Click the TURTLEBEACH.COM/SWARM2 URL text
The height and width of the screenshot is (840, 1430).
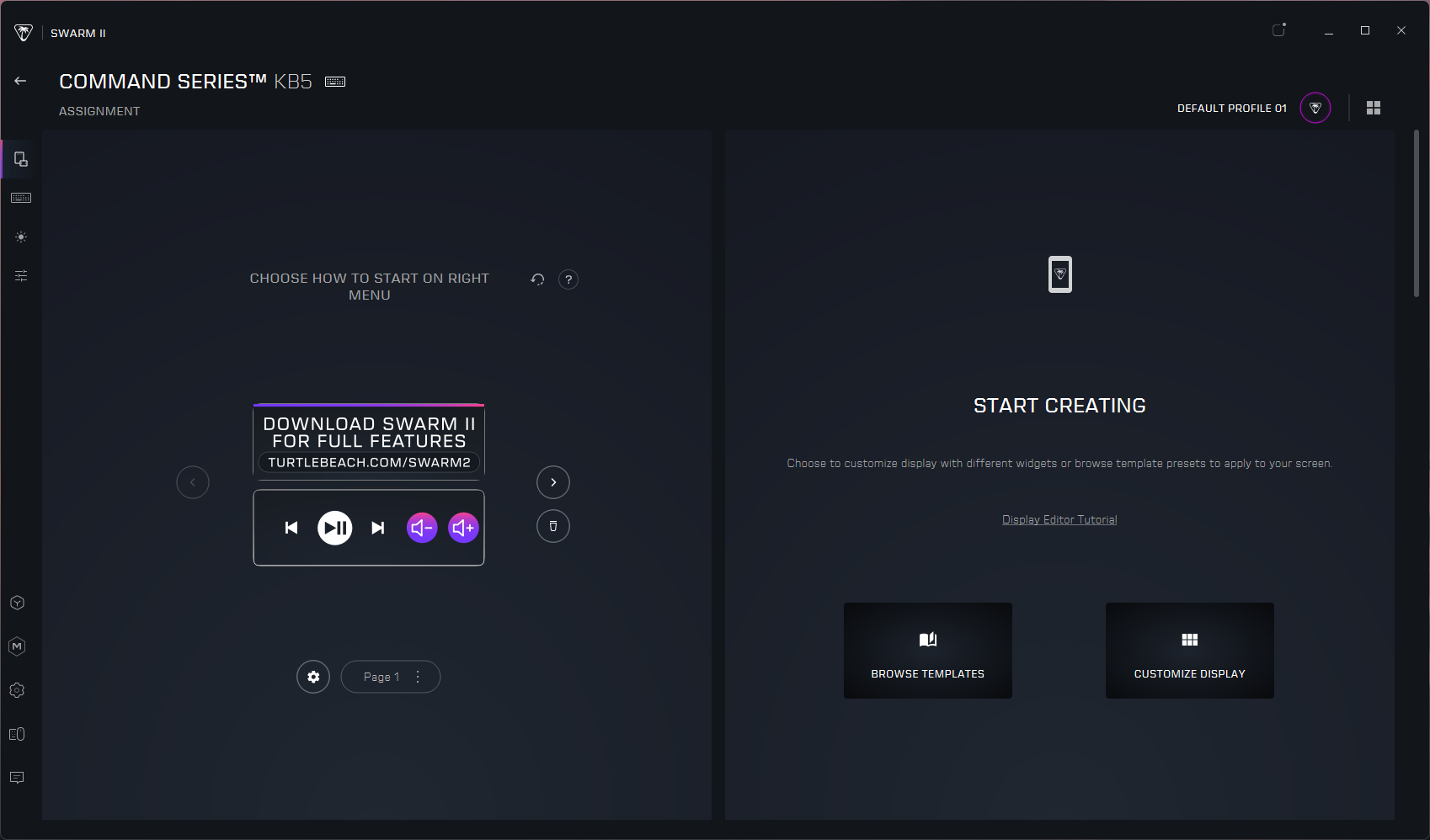click(369, 463)
